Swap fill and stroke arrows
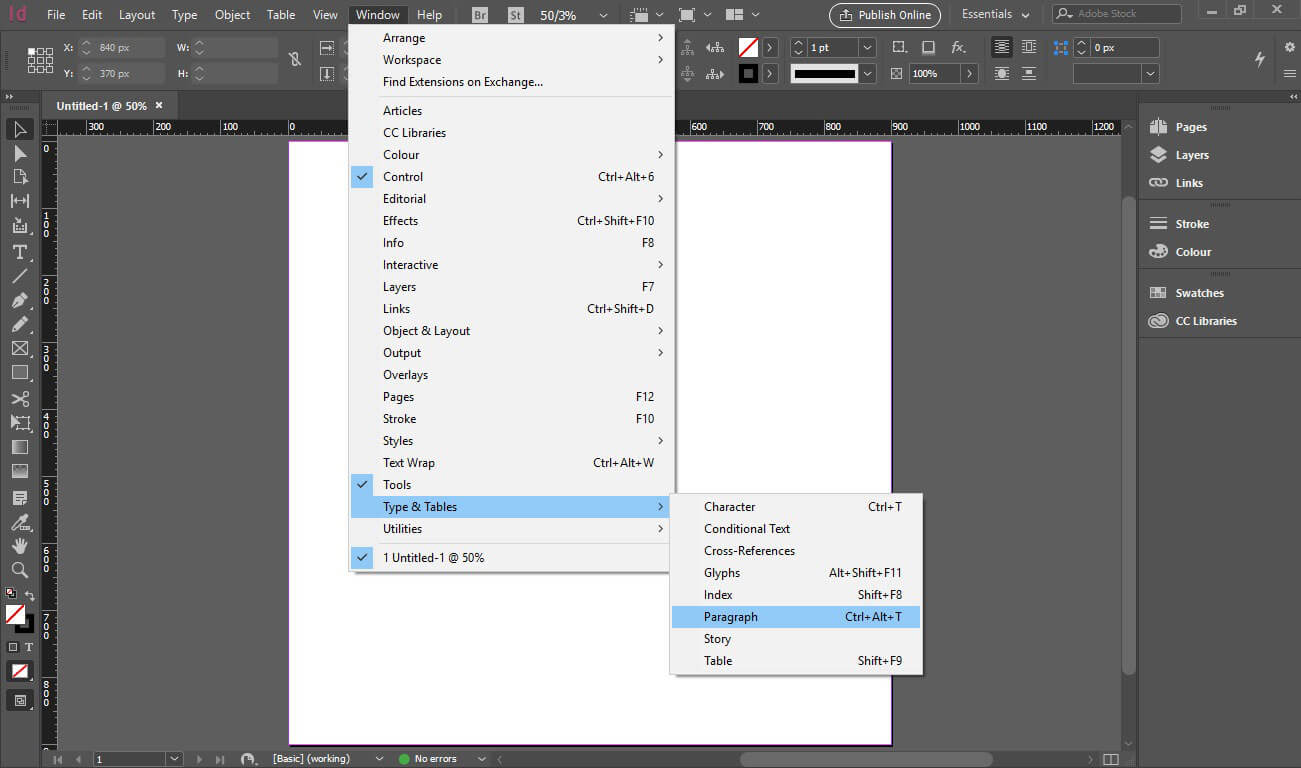 coord(29,595)
